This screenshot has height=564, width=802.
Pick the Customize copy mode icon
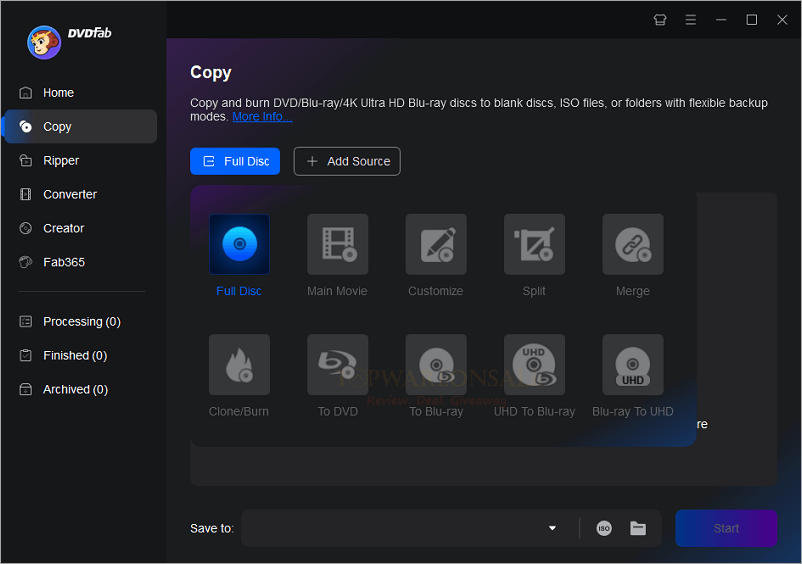click(x=436, y=244)
